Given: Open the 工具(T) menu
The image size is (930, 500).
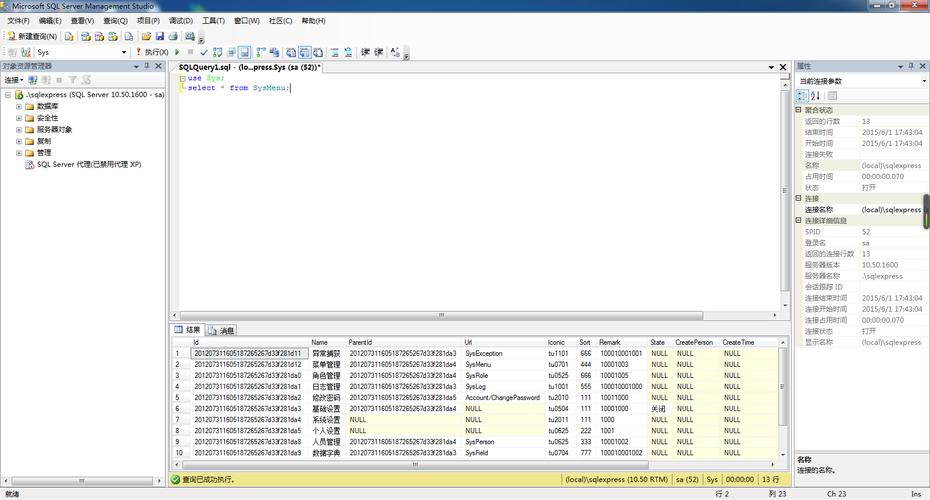Looking at the screenshot, I should point(214,21).
